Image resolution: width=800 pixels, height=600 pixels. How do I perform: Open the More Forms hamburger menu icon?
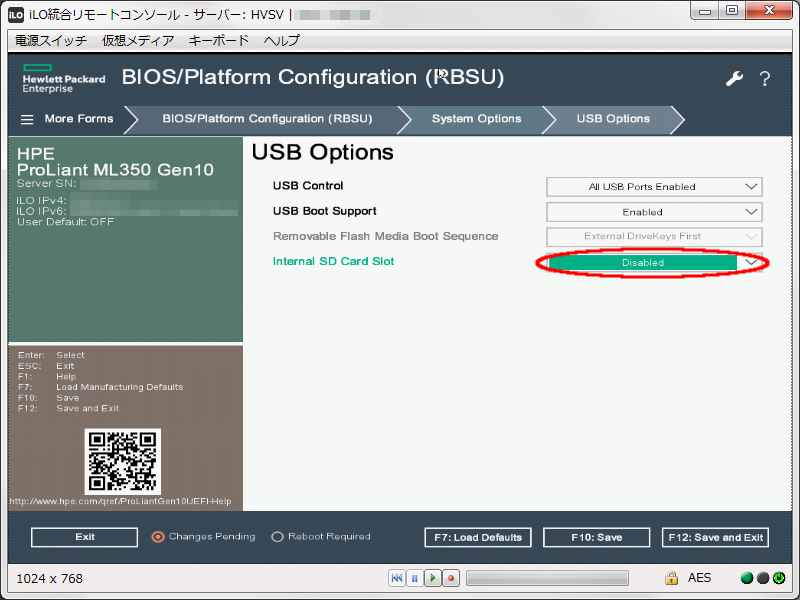[27, 119]
